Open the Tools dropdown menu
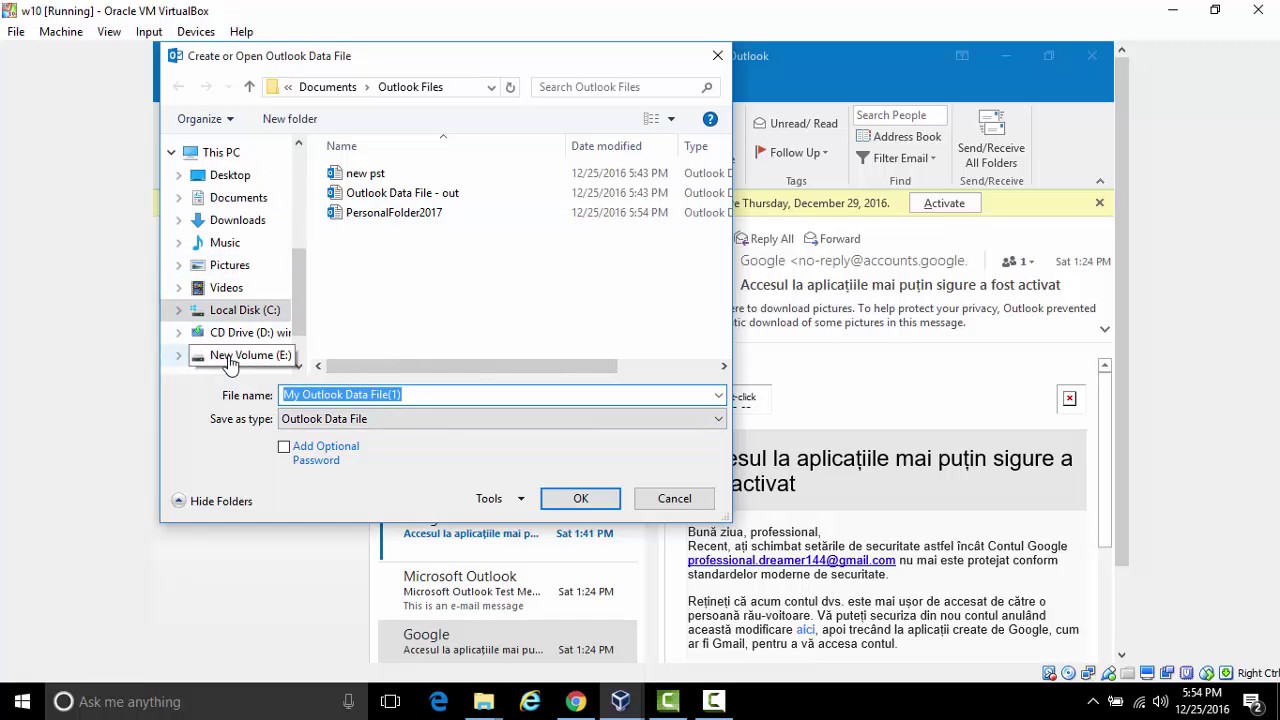 tap(500, 498)
